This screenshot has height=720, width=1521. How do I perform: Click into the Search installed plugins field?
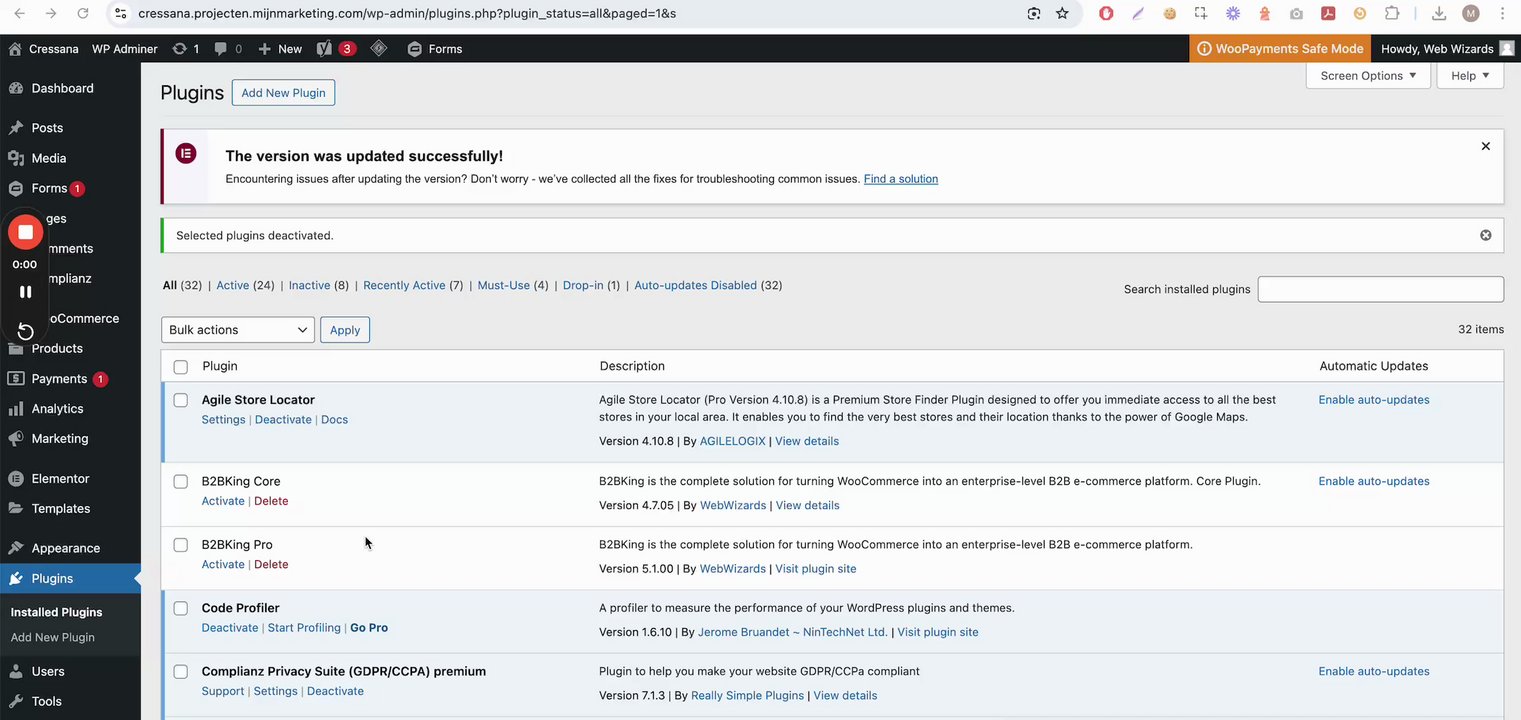click(1380, 289)
